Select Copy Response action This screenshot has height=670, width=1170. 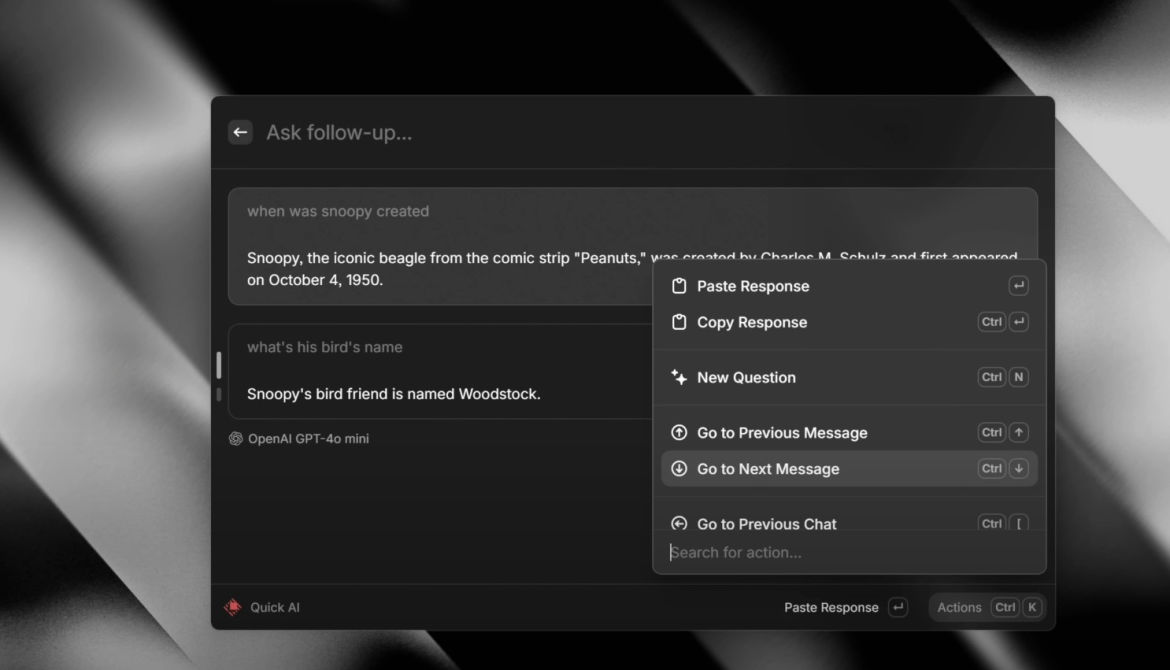(849, 322)
